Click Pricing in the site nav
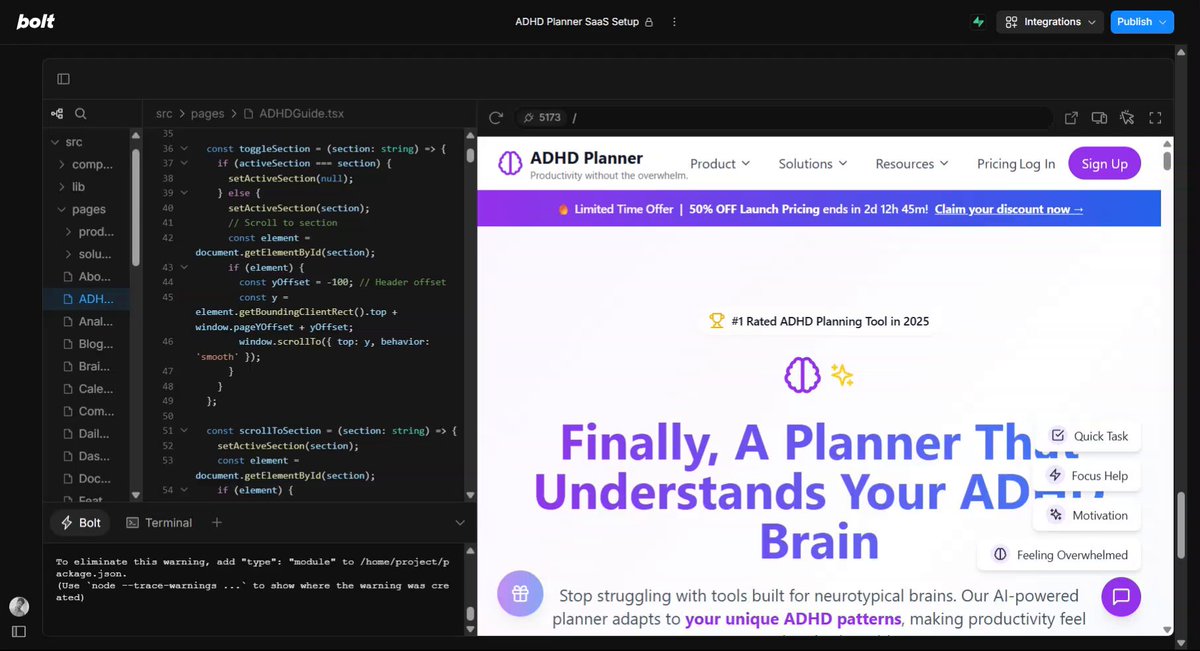Image resolution: width=1200 pixels, height=651 pixels. click(x=996, y=164)
